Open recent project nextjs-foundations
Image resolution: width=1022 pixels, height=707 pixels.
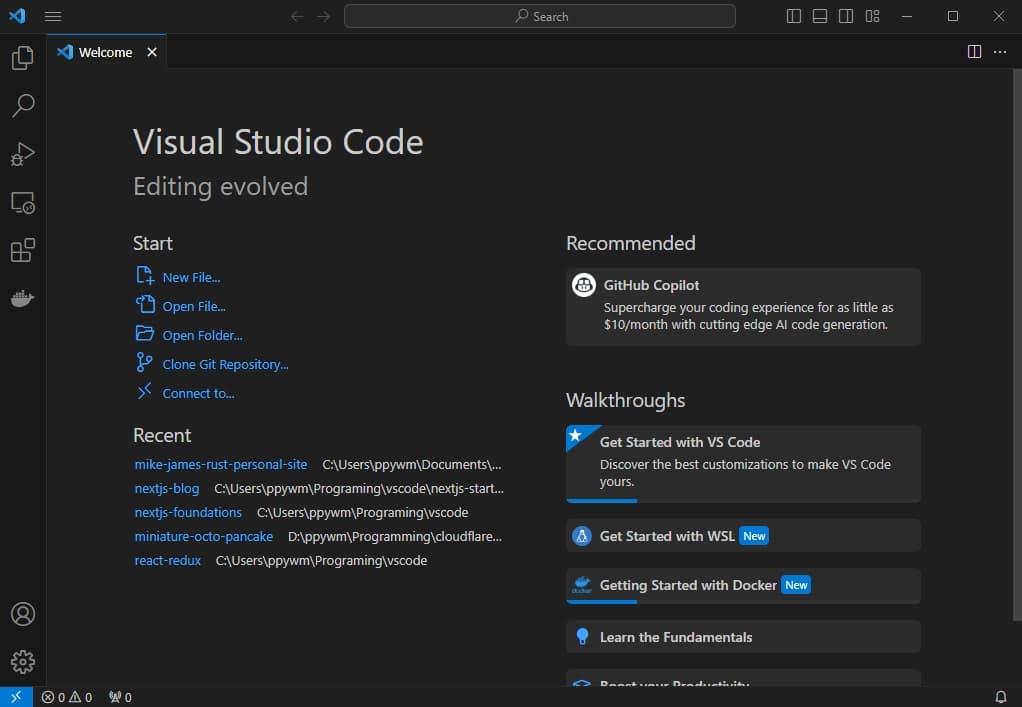coord(188,513)
